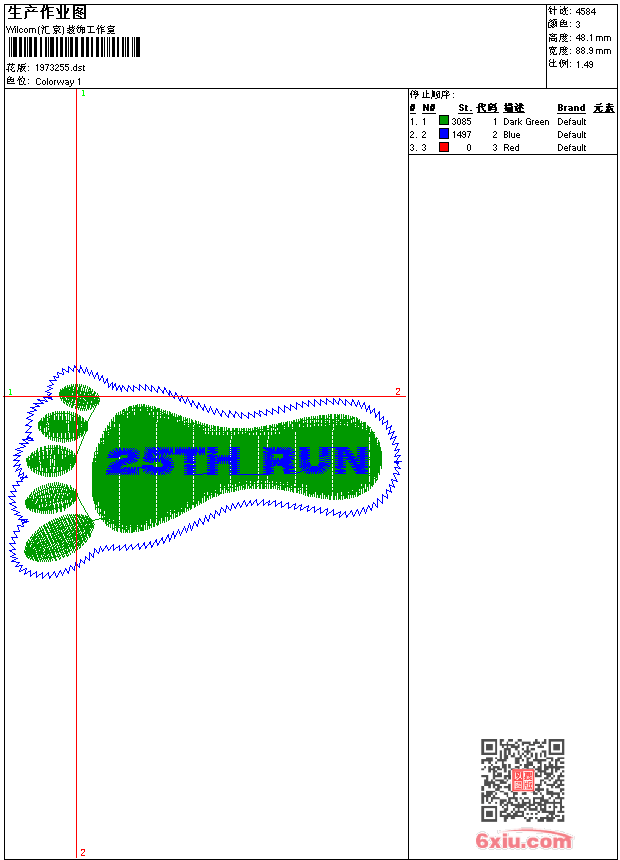This screenshot has height=860, width=620.
Task: Click the 生产作业图 title
Action: (x=47, y=13)
